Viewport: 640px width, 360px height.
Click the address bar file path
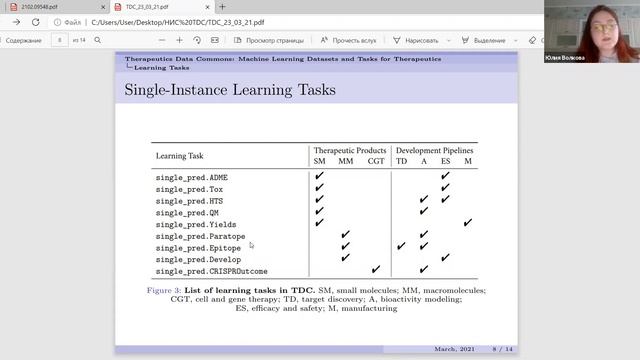tap(178, 22)
